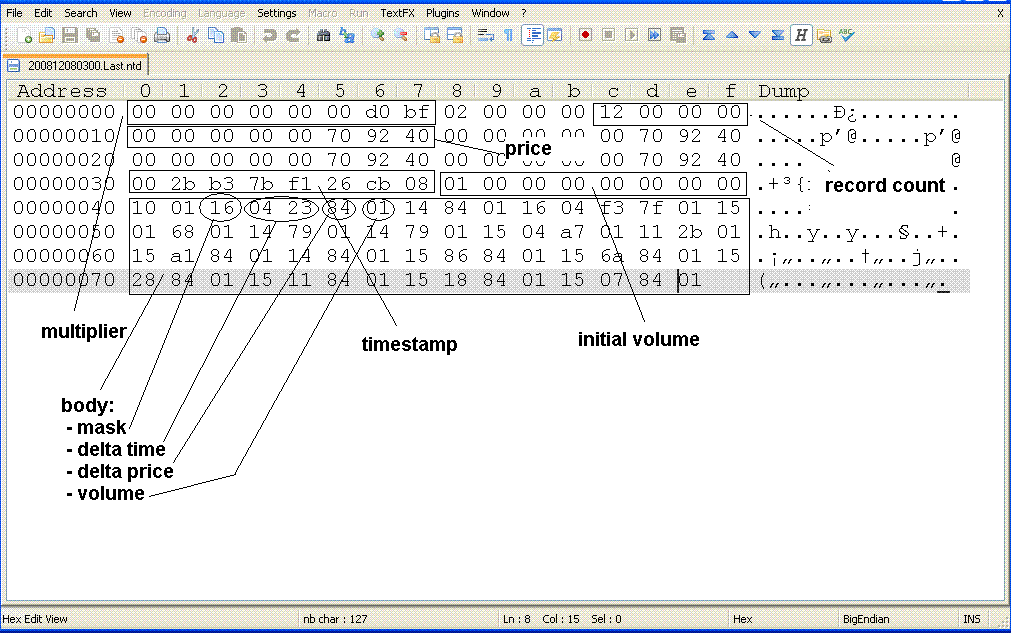This screenshot has width=1011, height=633.
Task: Toggle show all characters pilcrow icon
Action: click(x=508, y=35)
